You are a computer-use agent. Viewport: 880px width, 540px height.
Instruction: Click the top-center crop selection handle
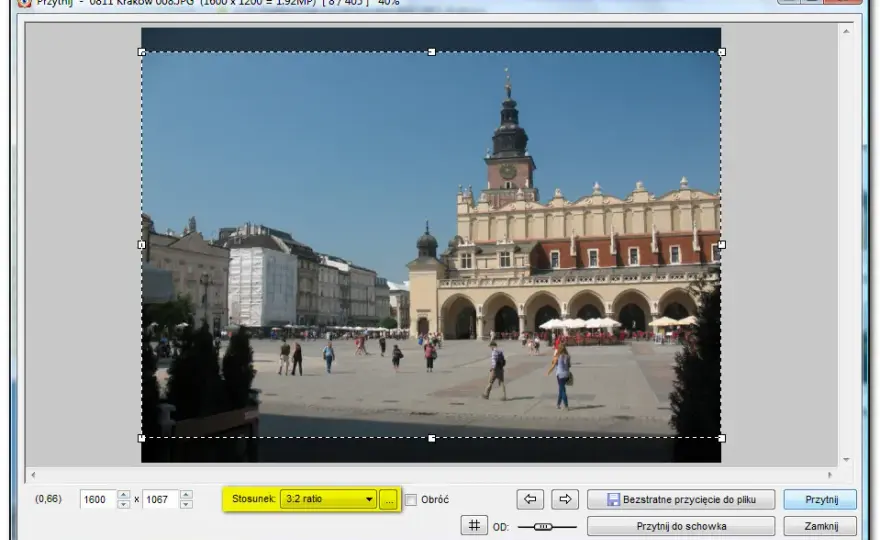(432, 52)
